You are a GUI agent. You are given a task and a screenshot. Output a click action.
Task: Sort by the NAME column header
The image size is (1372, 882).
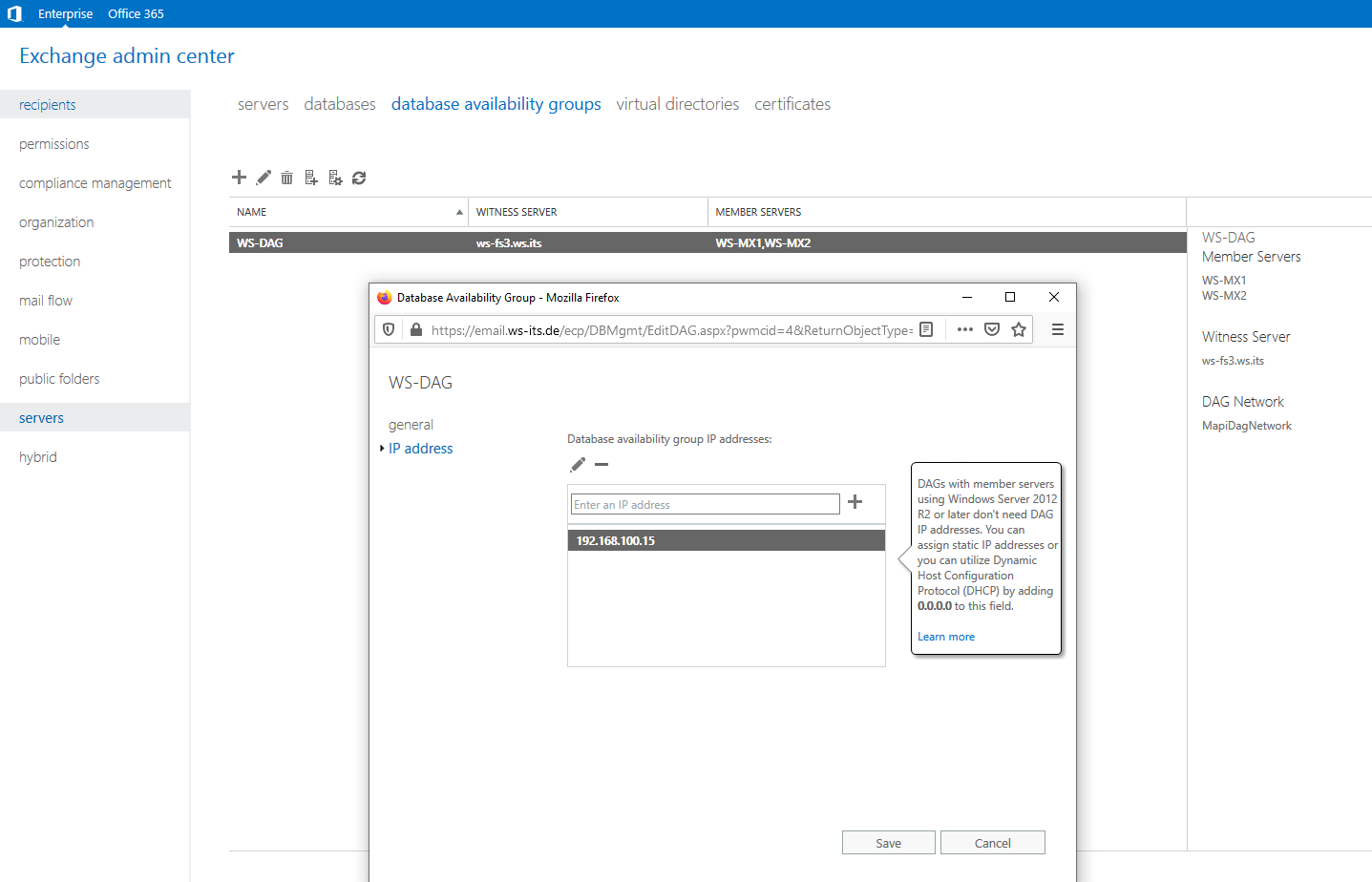348,212
